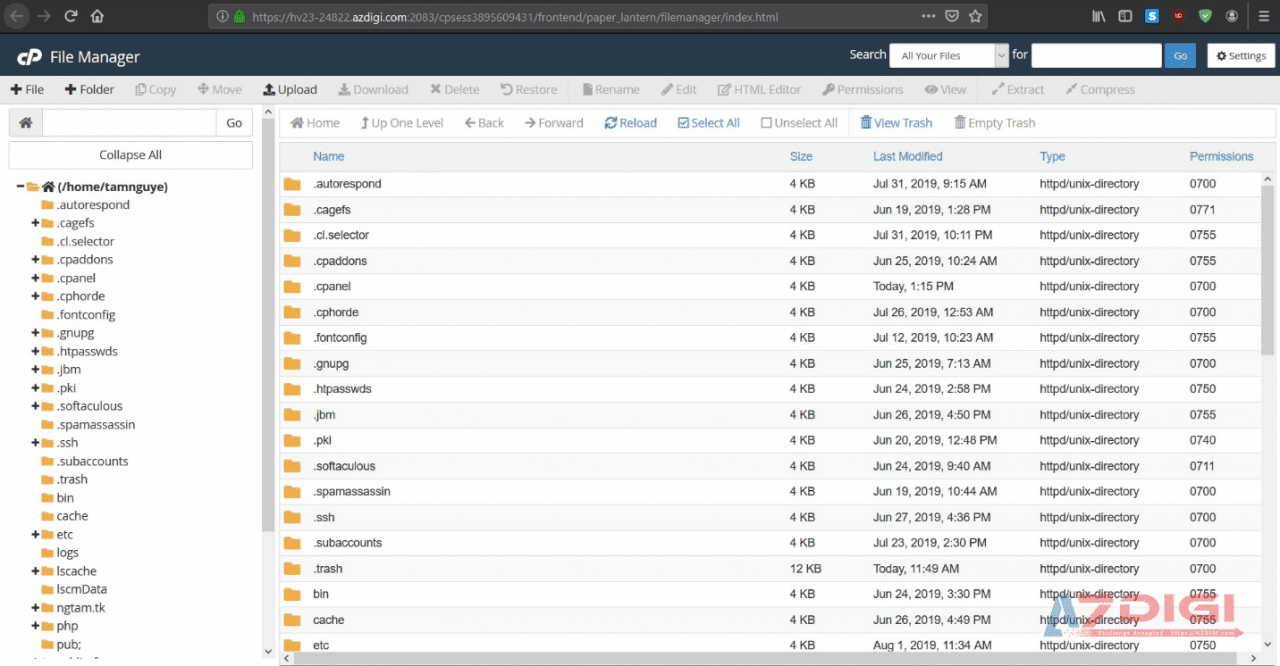The image size is (1280, 666).
Task: Open the Settings button
Action: click(x=1241, y=56)
